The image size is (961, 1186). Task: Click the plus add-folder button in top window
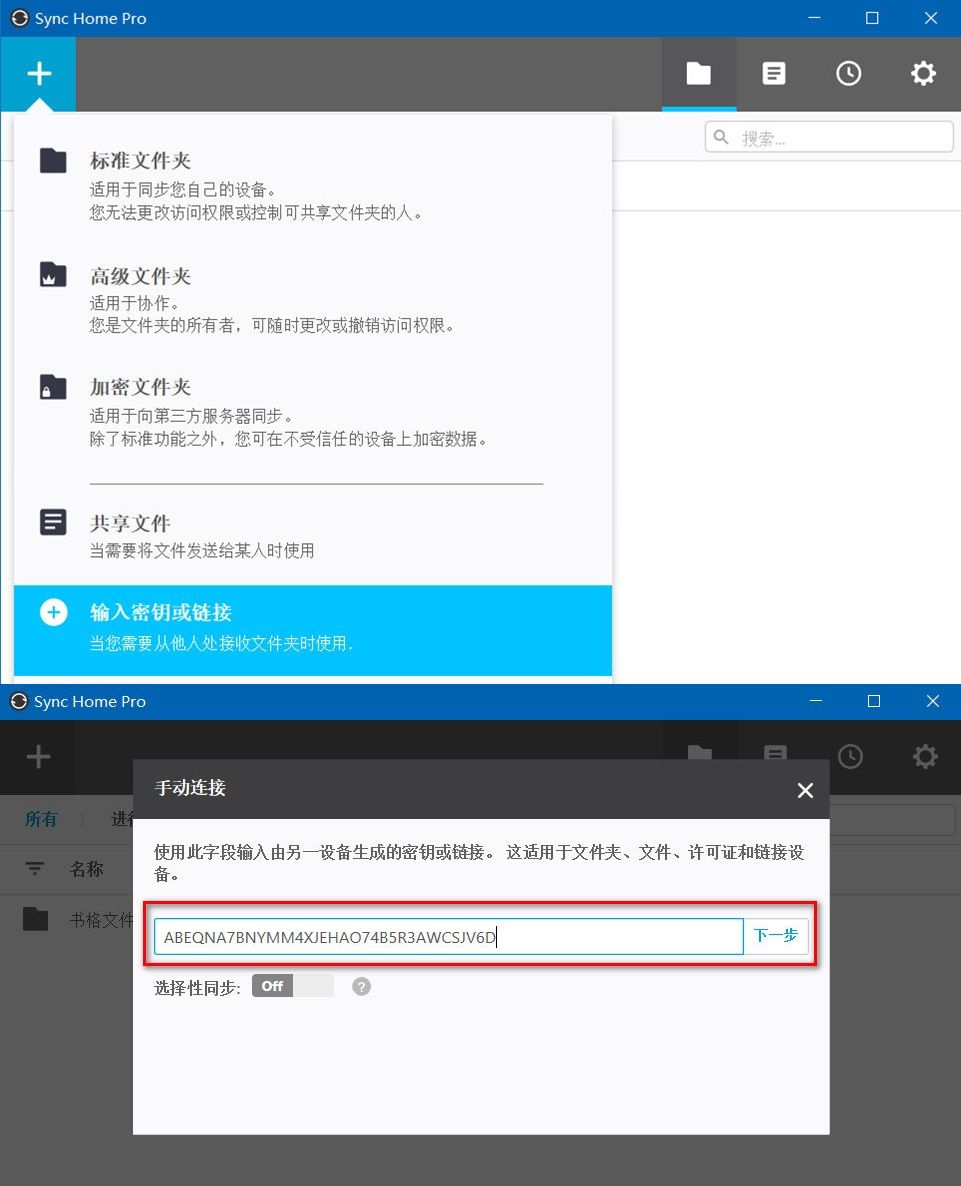pos(39,73)
